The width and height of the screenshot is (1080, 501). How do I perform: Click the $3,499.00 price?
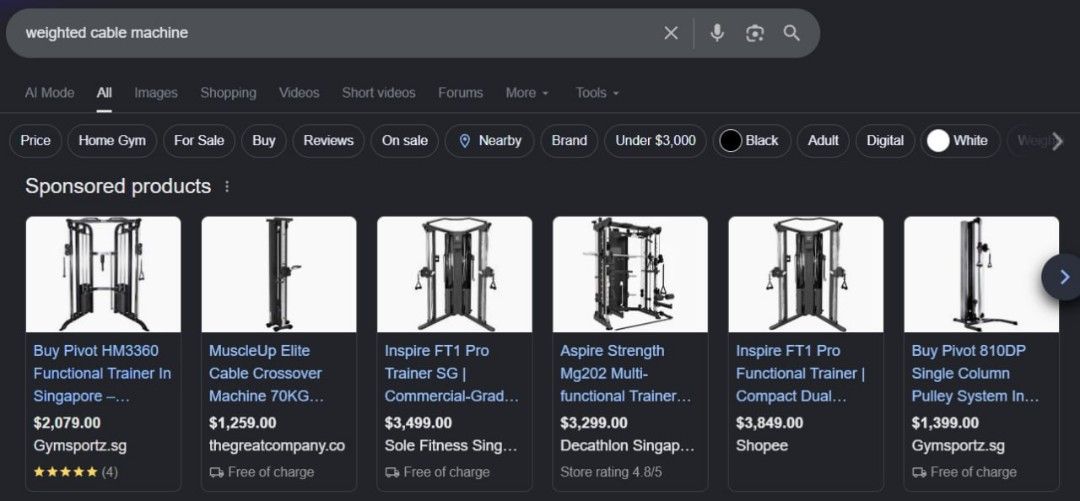point(418,423)
